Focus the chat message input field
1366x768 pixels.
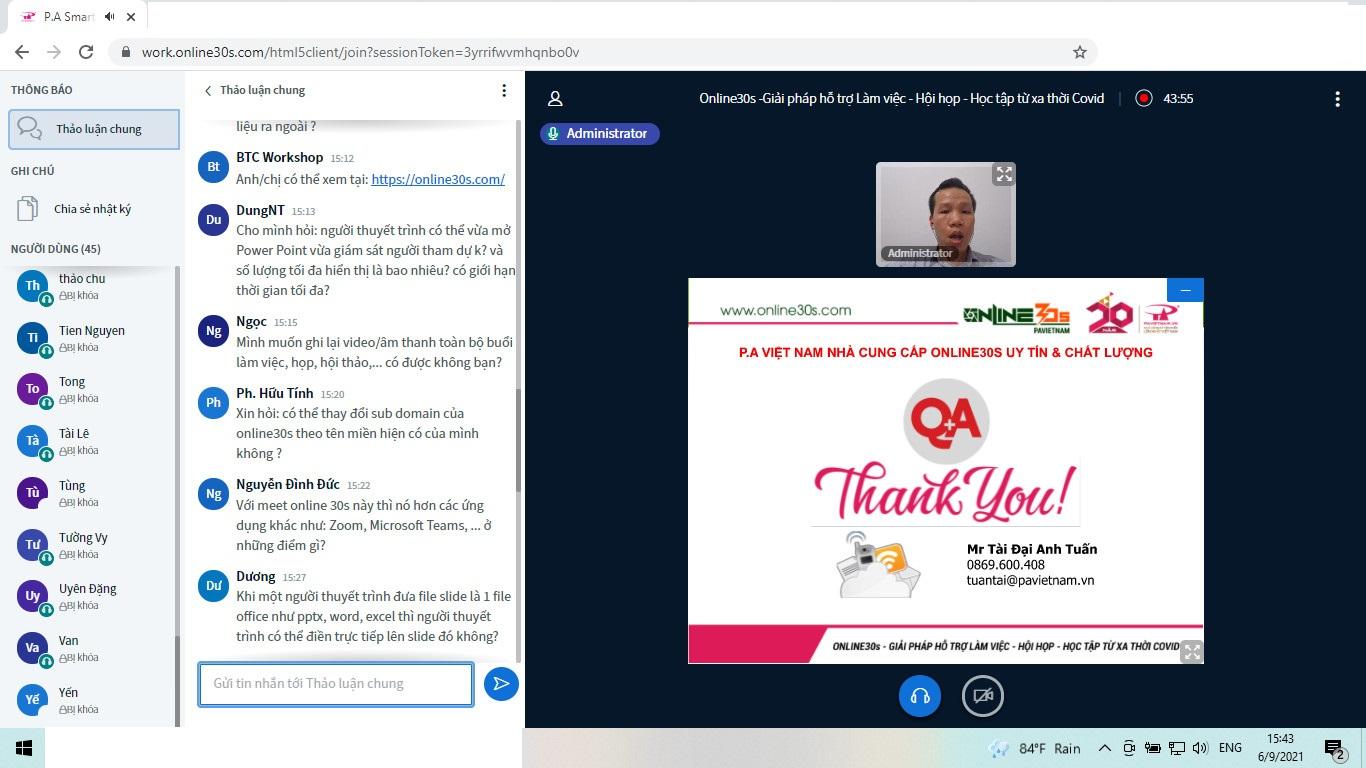click(x=336, y=684)
